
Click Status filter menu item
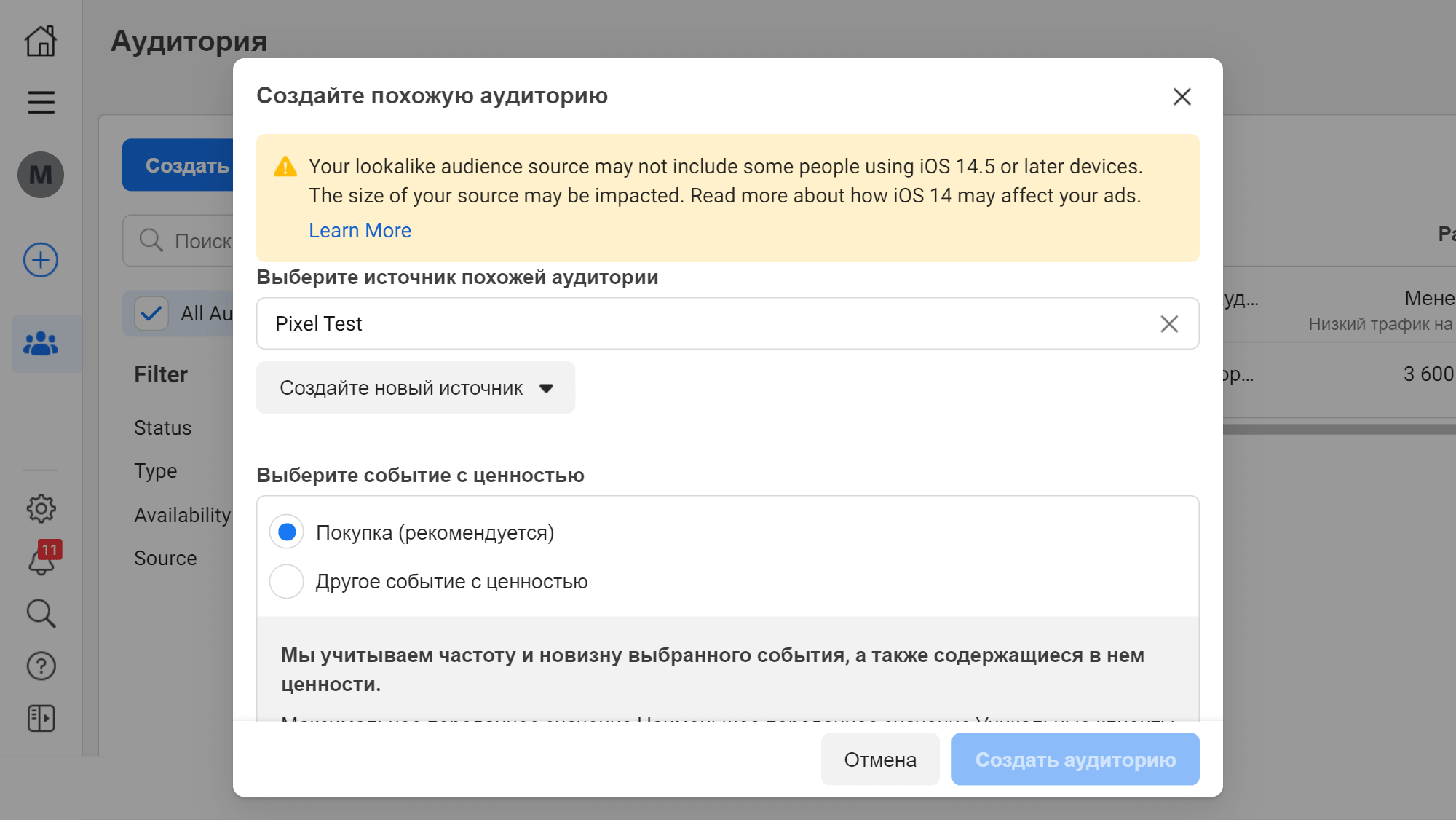pos(163,427)
